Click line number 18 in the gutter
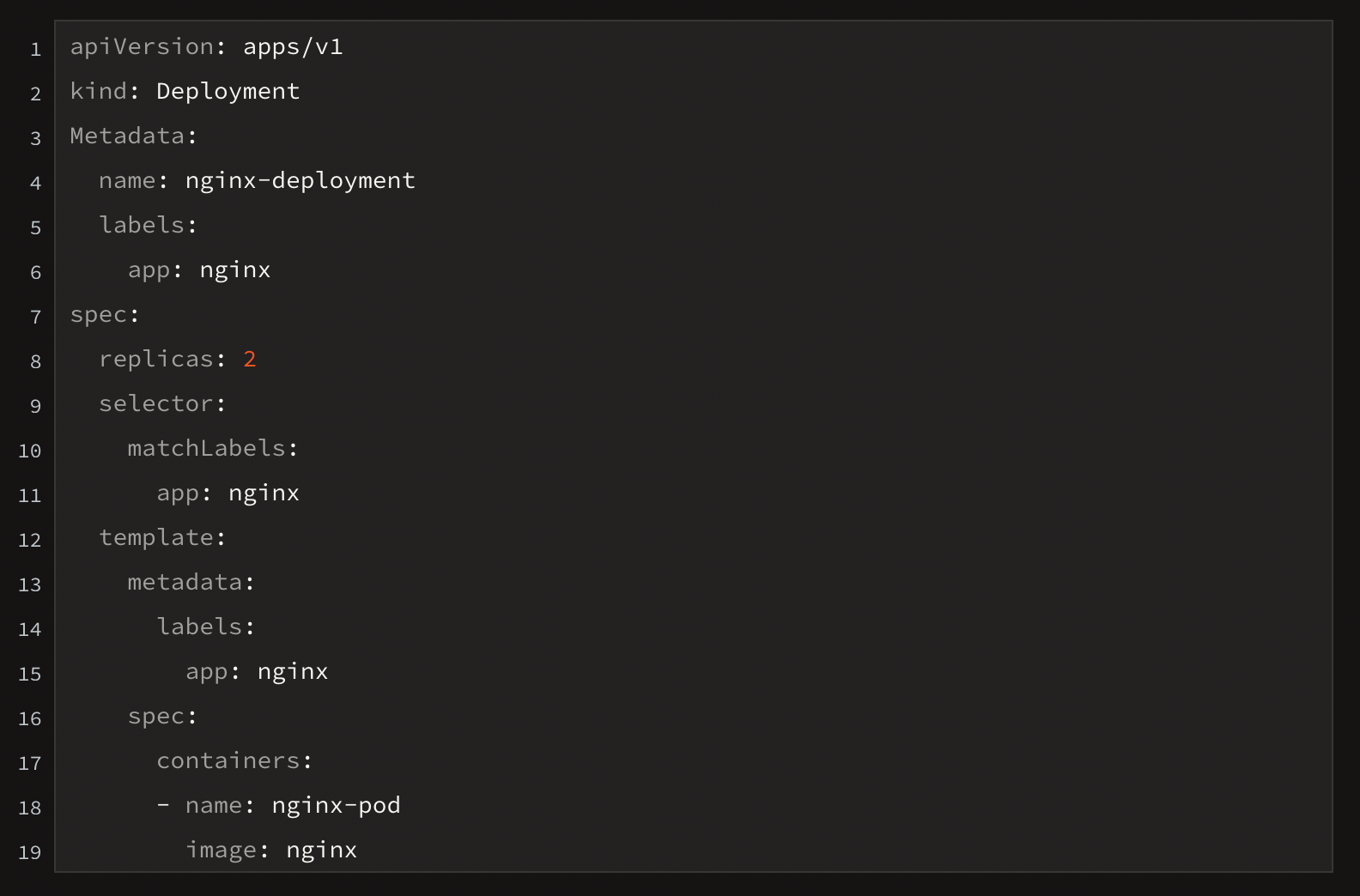 (30, 808)
